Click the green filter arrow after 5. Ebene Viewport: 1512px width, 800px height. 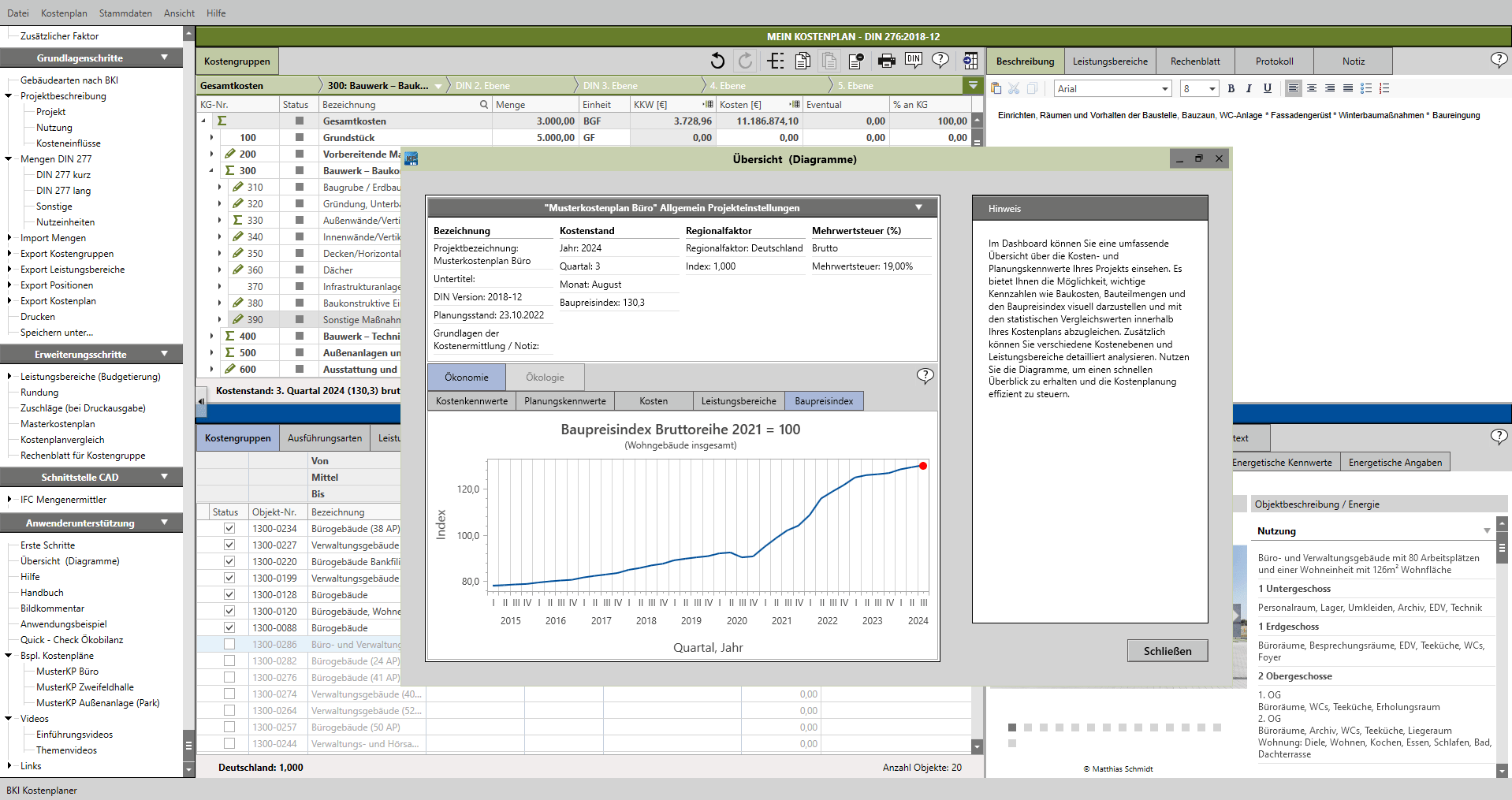coord(974,85)
